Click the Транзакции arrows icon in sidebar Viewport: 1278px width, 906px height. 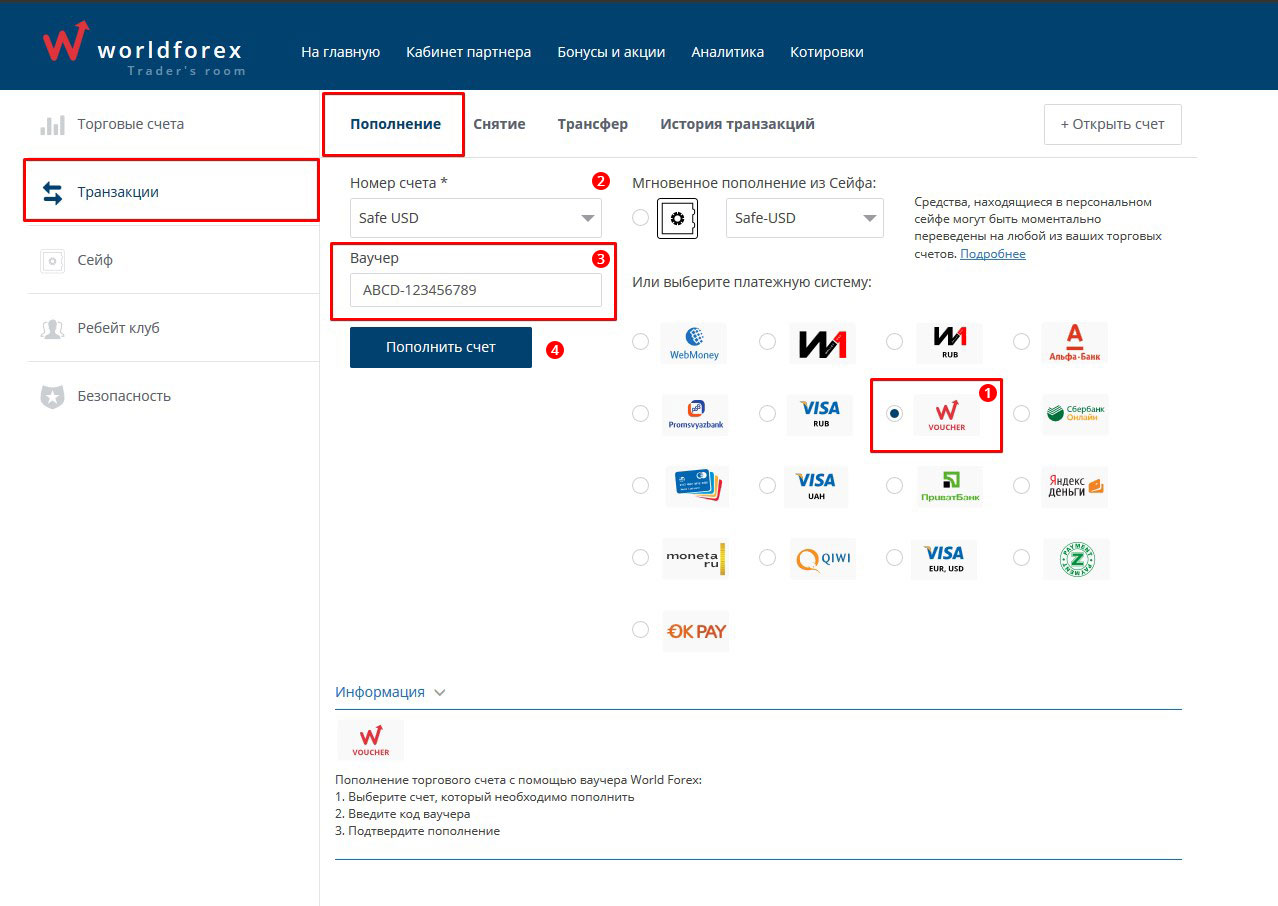pyautogui.click(x=52, y=192)
